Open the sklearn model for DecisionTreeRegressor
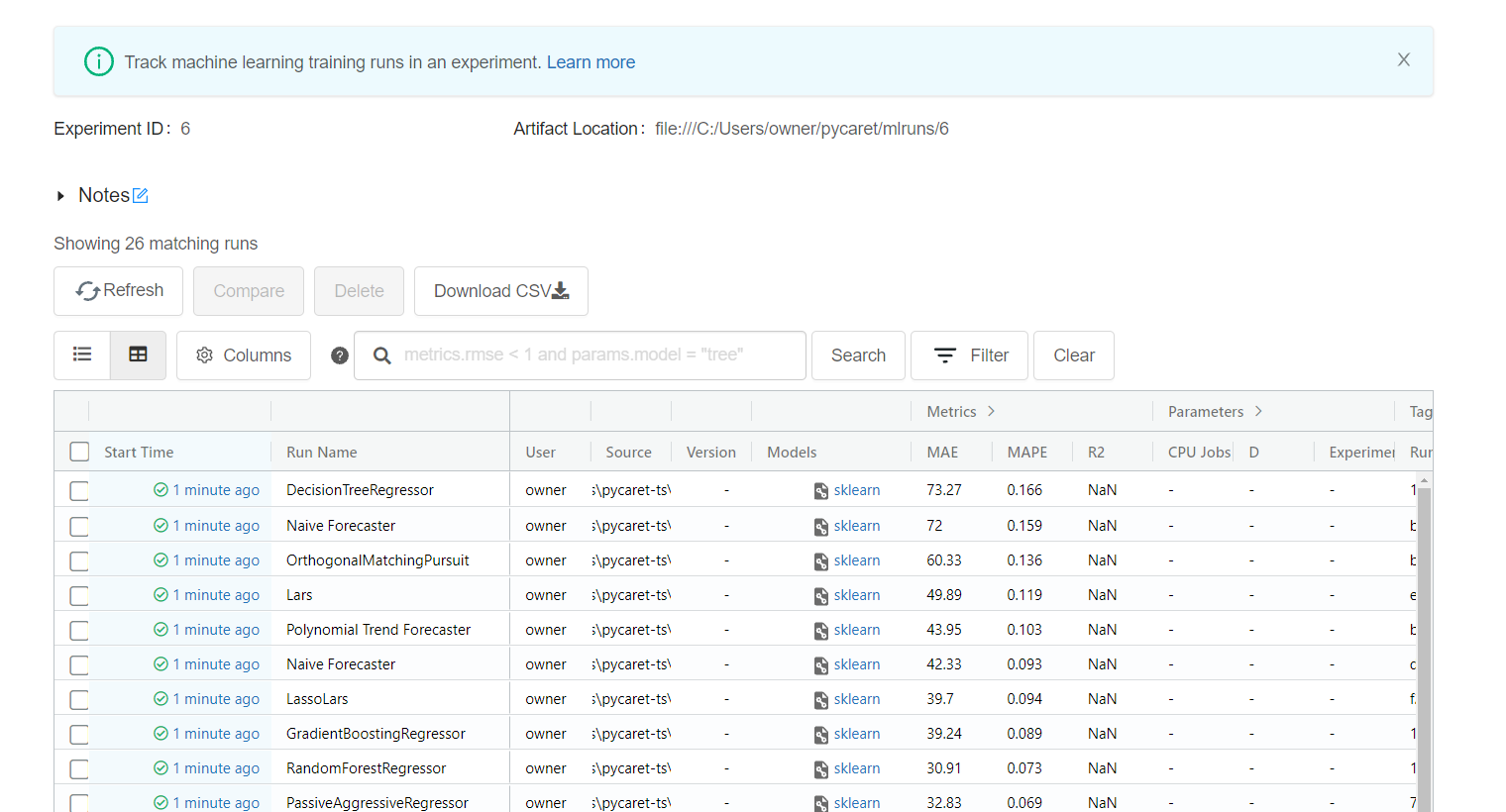The height and width of the screenshot is (812, 1506). coord(855,489)
